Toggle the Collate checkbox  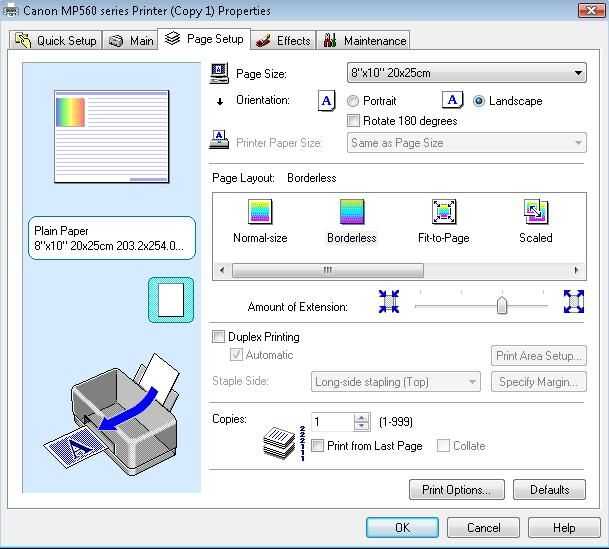[x=443, y=445]
